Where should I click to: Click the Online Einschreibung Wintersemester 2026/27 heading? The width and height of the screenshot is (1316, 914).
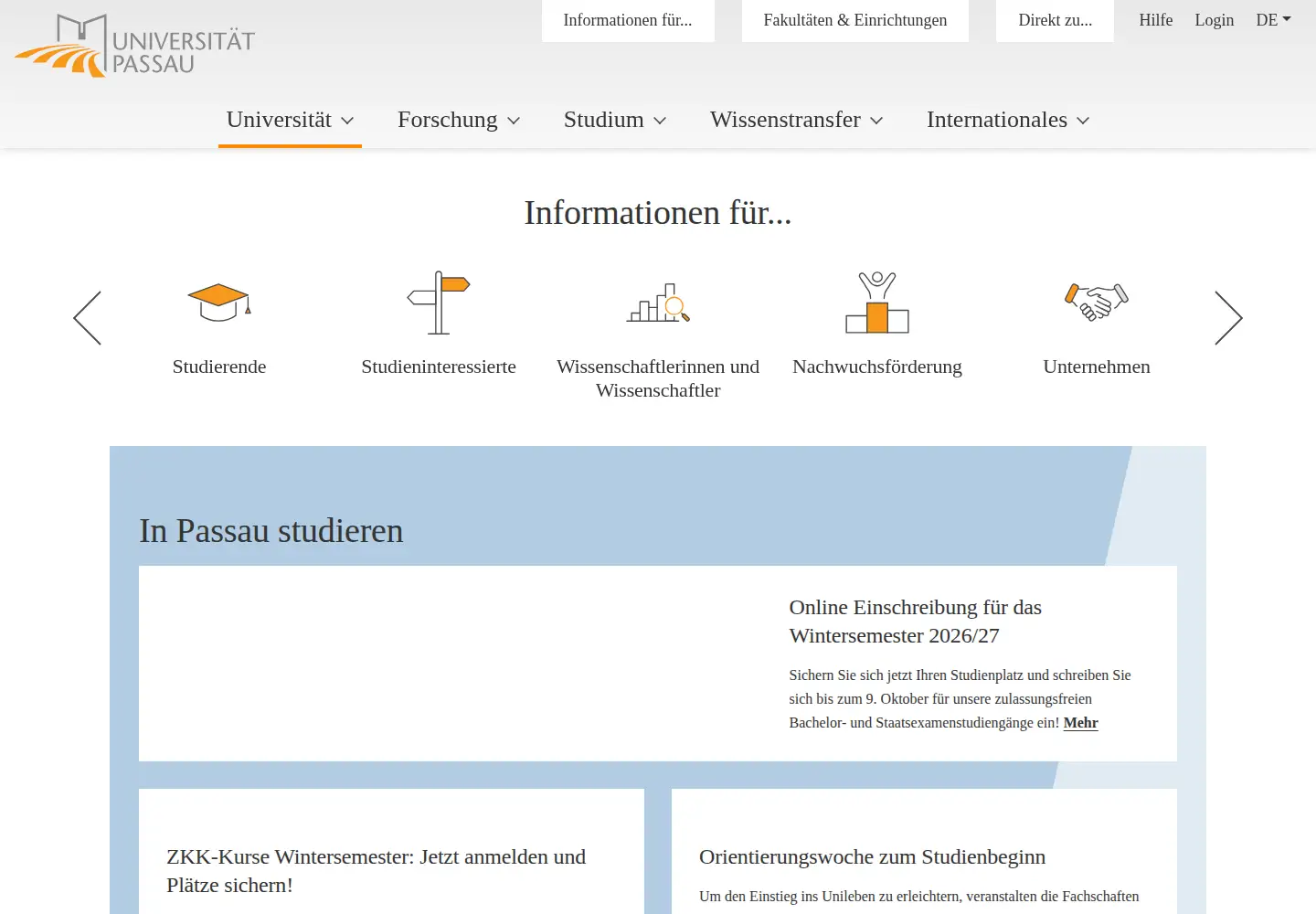916,622
